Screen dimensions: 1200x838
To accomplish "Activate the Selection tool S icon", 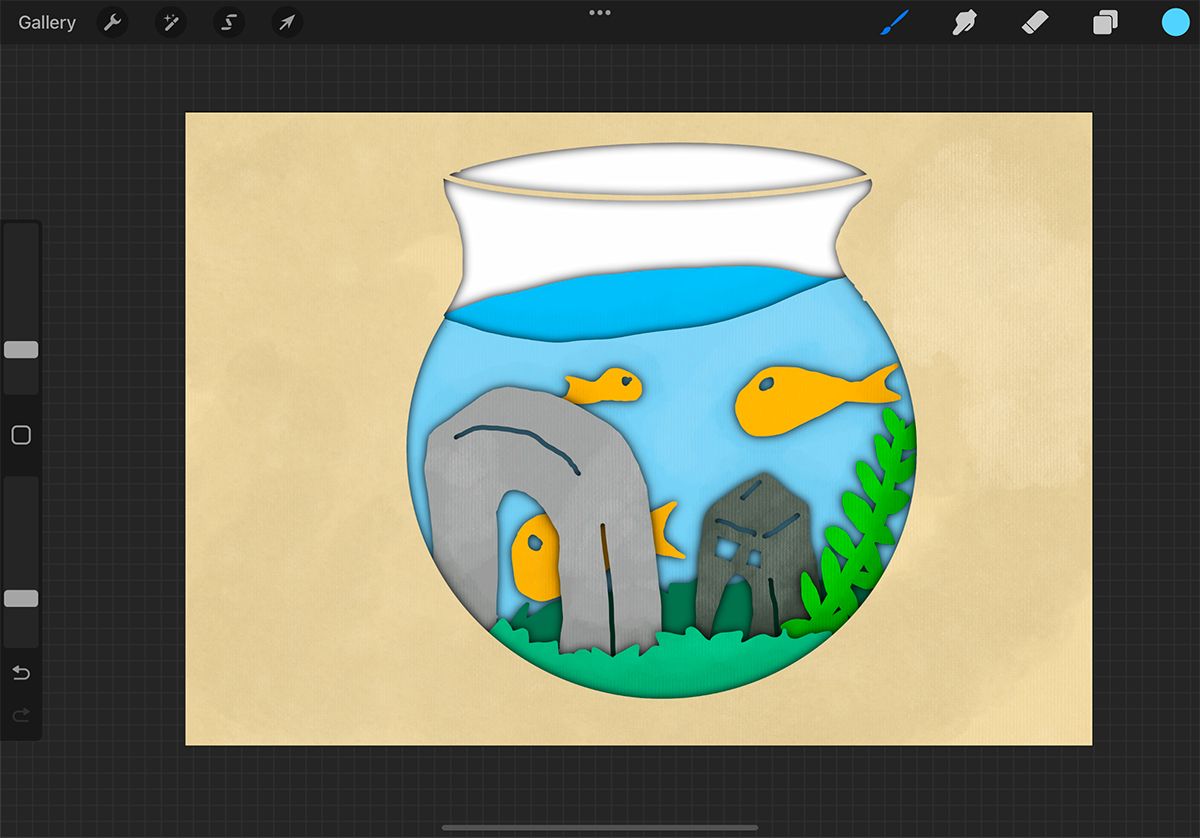I will (x=228, y=22).
